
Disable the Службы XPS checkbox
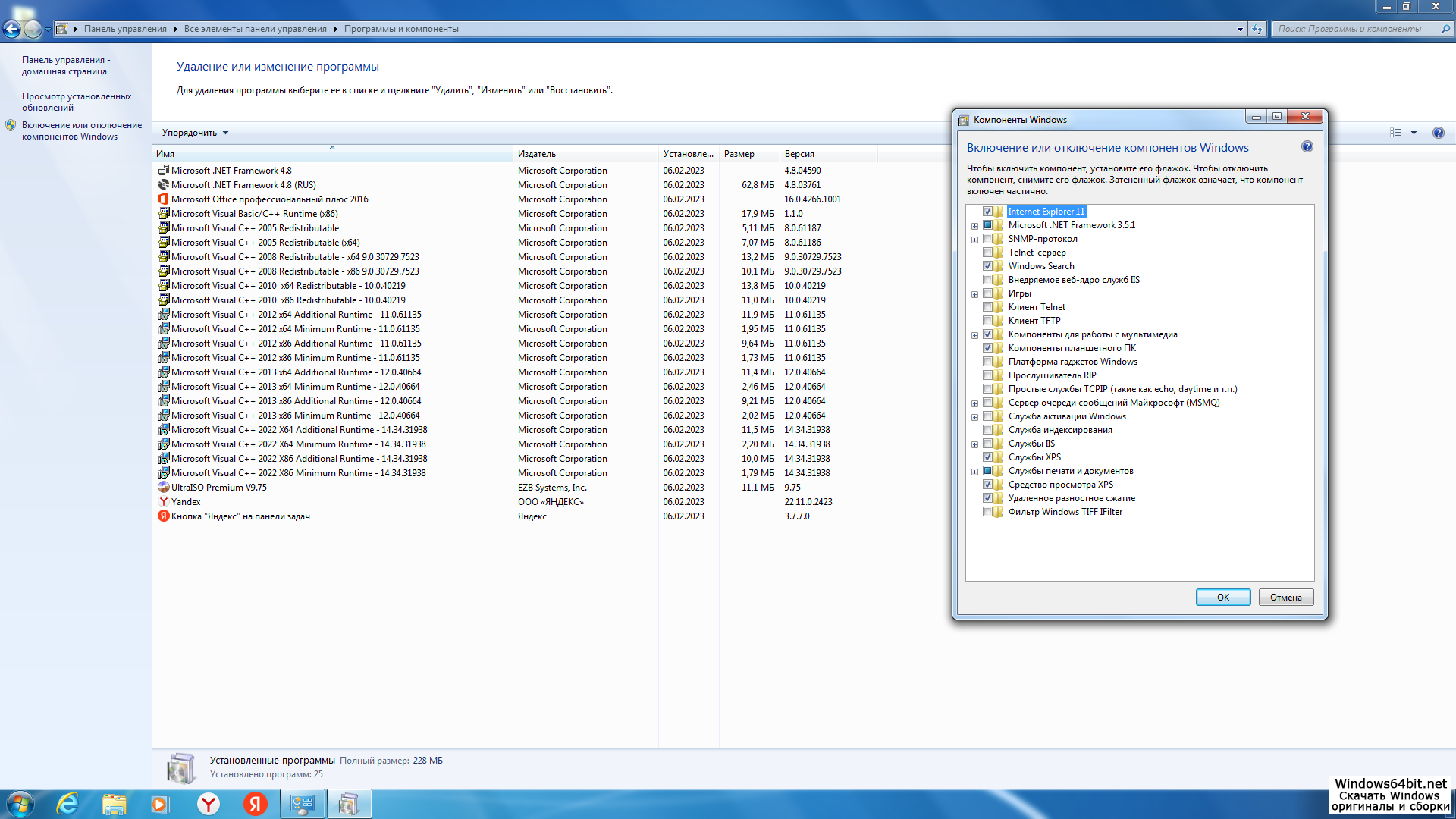click(x=987, y=457)
